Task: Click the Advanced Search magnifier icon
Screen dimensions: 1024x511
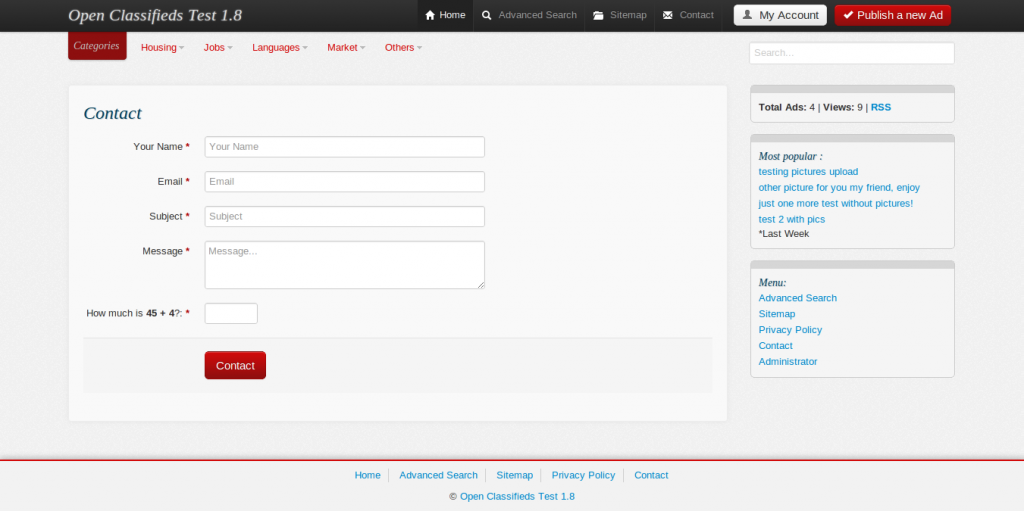Action: click(487, 15)
